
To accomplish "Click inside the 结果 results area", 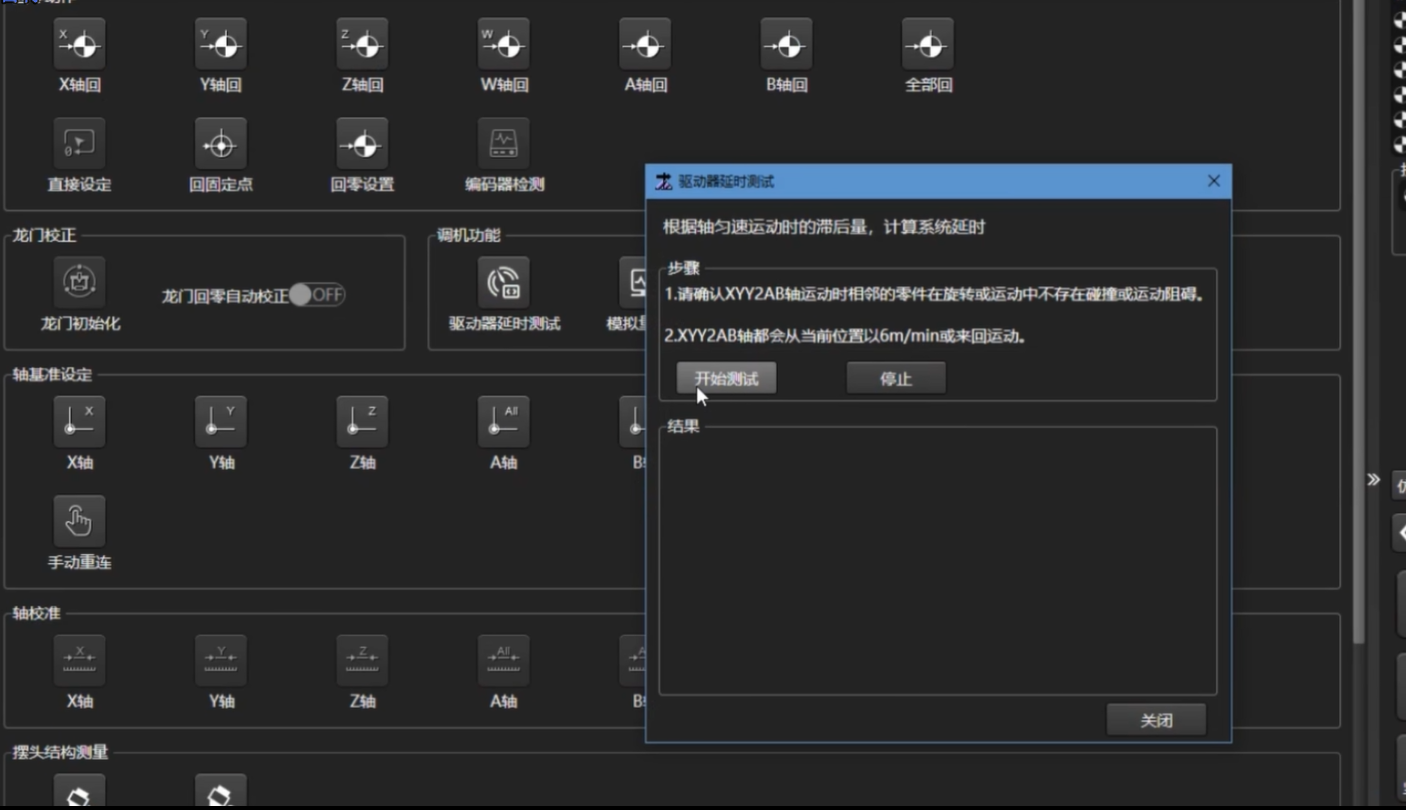I will pyautogui.click(x=937, y=560).
